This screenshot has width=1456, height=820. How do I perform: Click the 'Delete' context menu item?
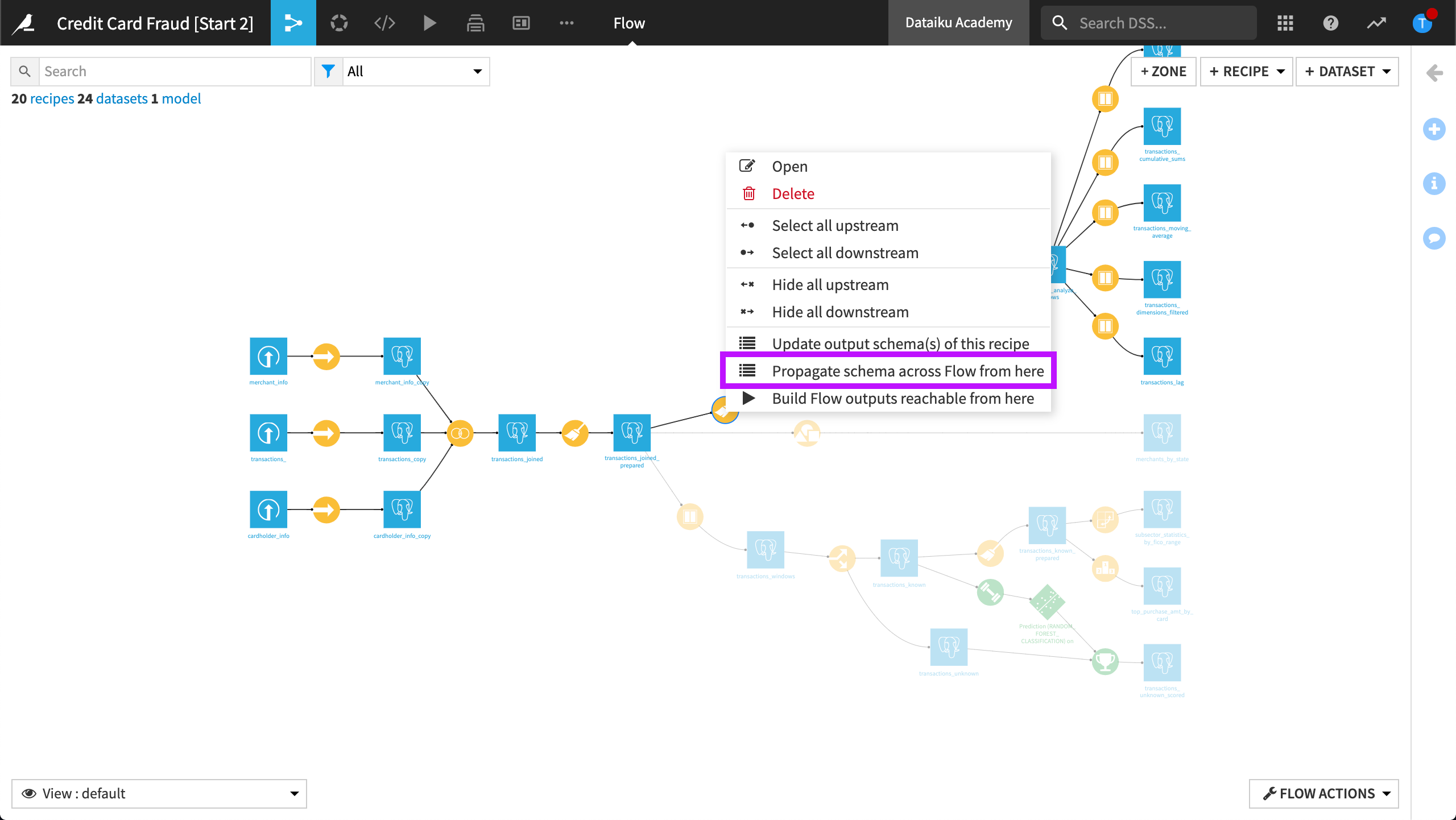[x=793, y=193]
